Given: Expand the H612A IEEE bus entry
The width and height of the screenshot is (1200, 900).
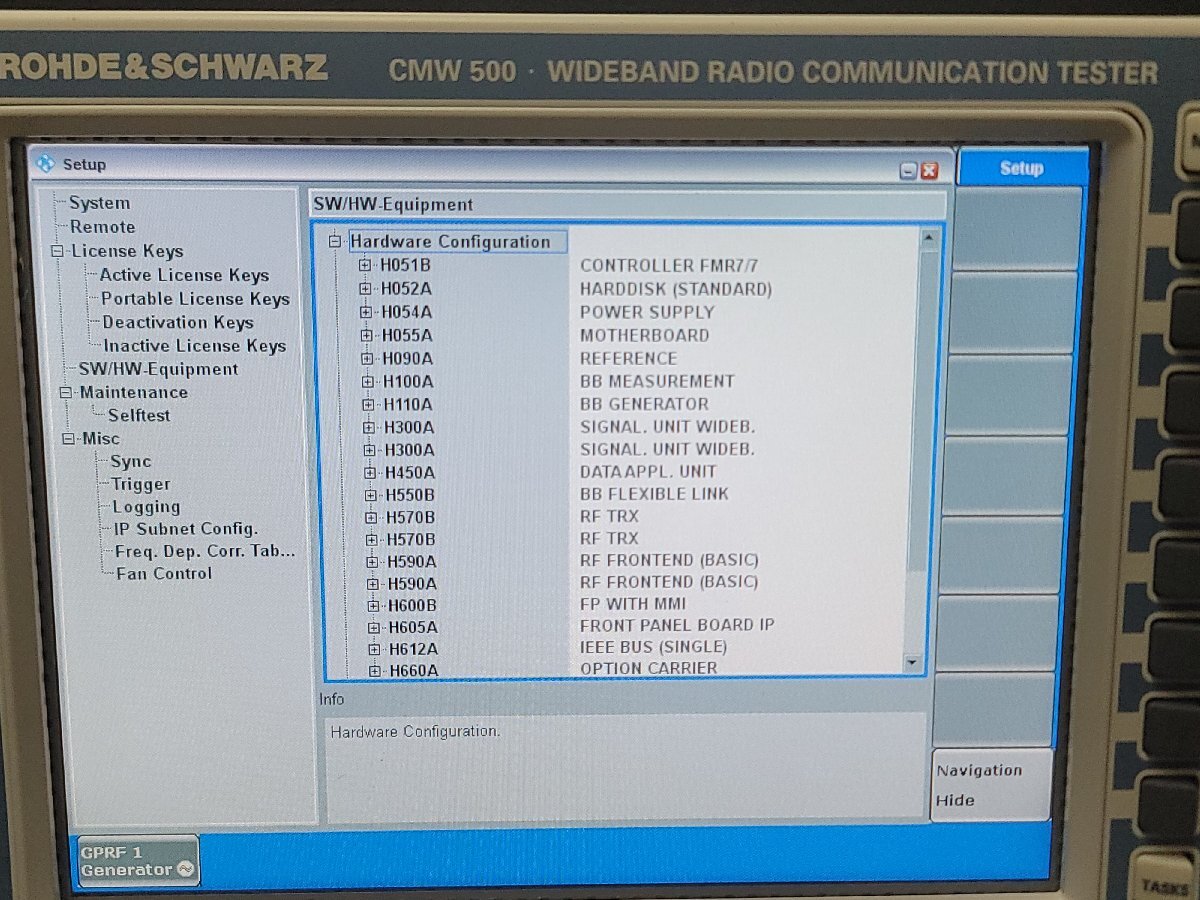Looking at the screenshot, I should 374,649.
